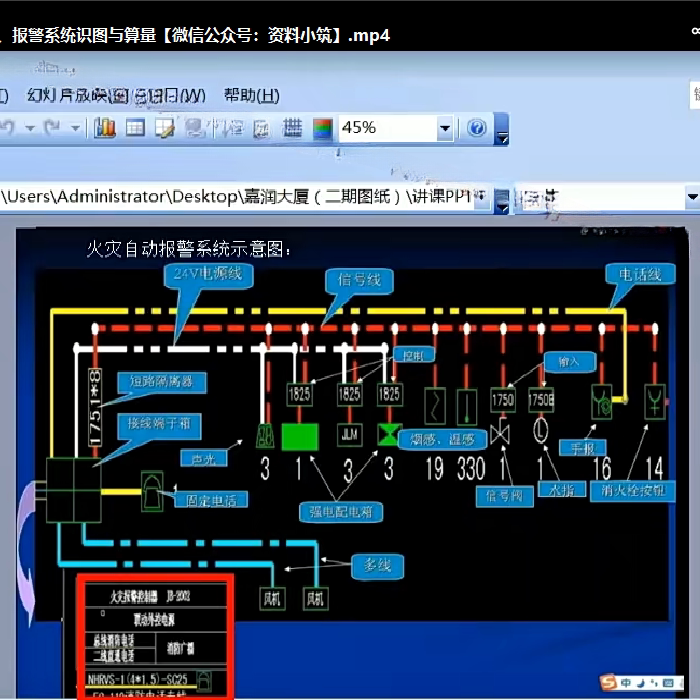Select the 24V电源线 callout
Screen dimensions: 700x700
click(208, 274)
